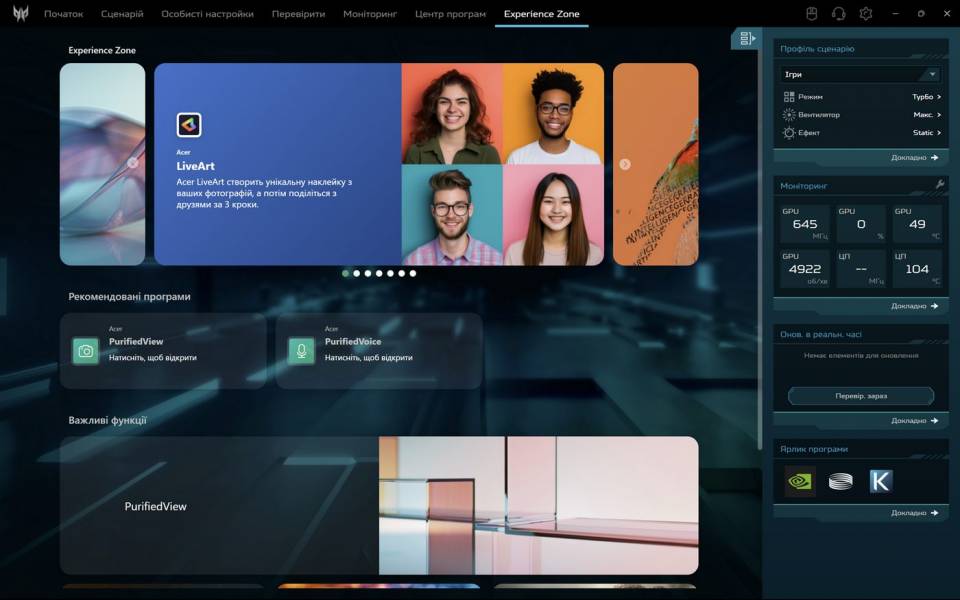Viewport: 960px width, 600px height.
Task: Open the coil-shaped app shortcut
Action: [x=841, y=481]
